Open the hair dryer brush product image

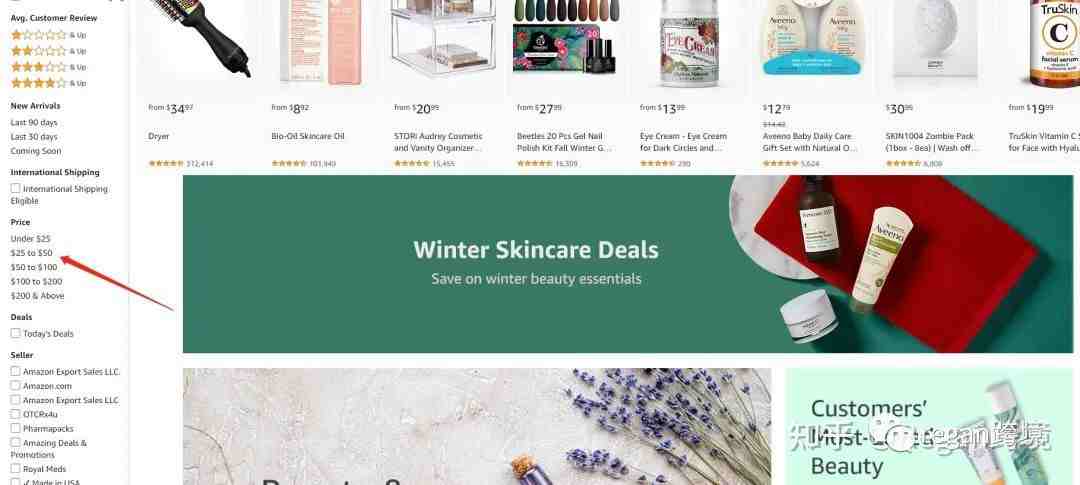(x=199, y=43)
